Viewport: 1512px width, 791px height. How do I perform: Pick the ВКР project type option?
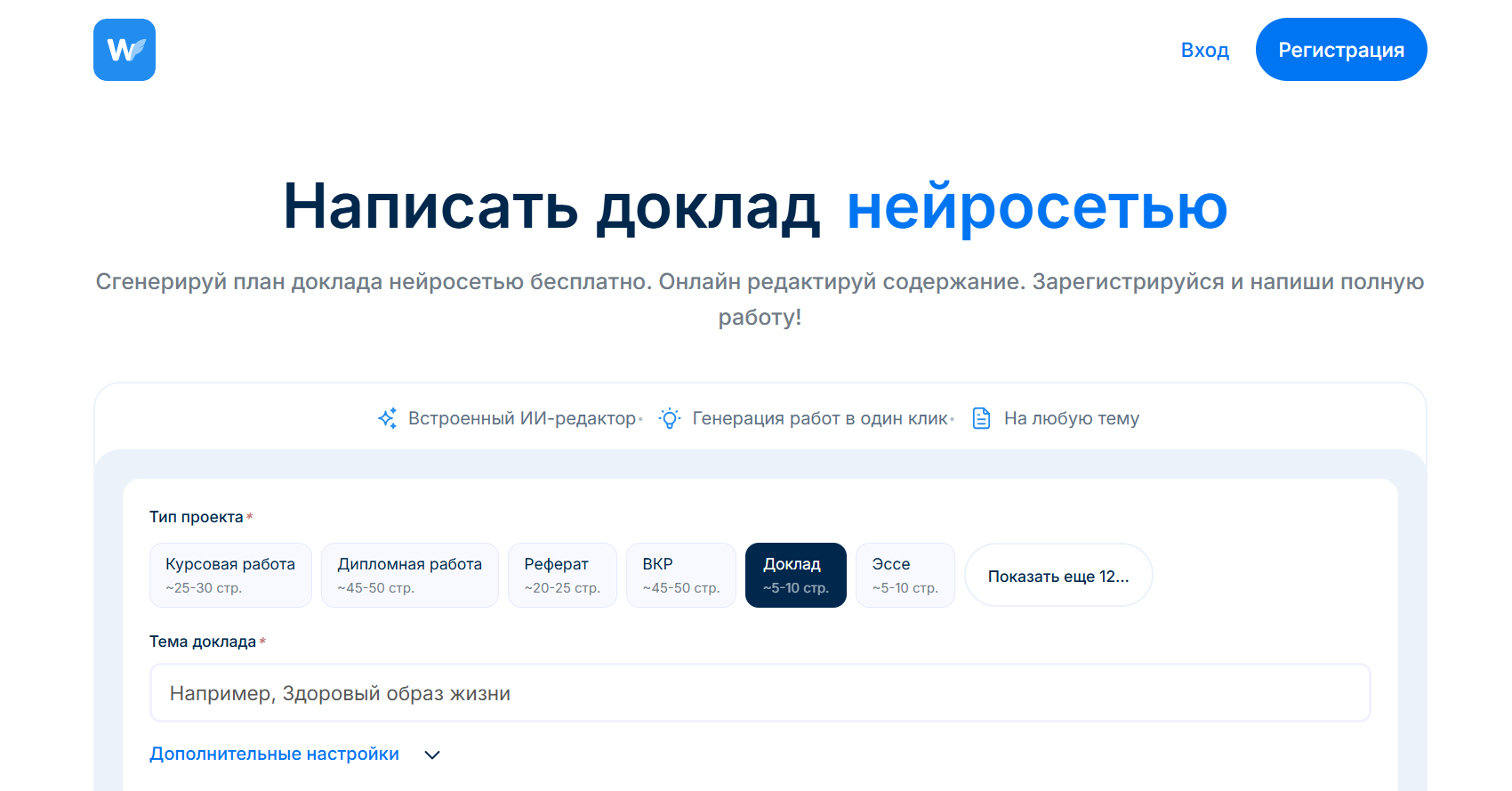click(680, 575)
